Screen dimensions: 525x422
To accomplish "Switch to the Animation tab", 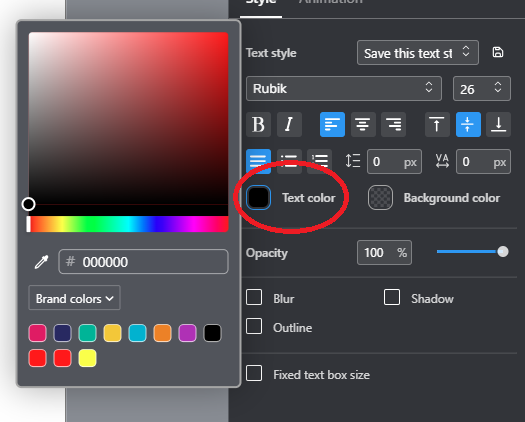I will coord(330,2).
